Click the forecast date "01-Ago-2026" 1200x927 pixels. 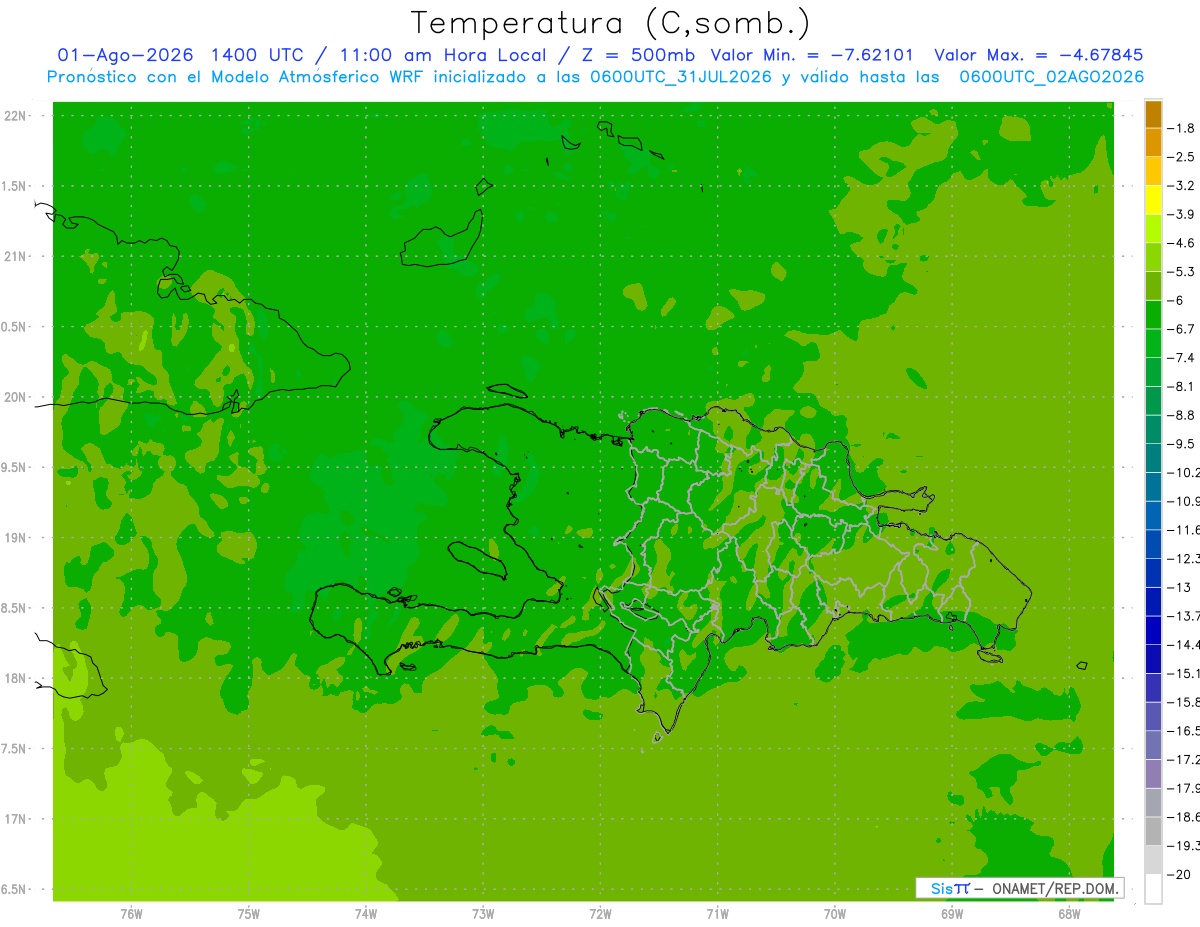click(x=126, y=55)
